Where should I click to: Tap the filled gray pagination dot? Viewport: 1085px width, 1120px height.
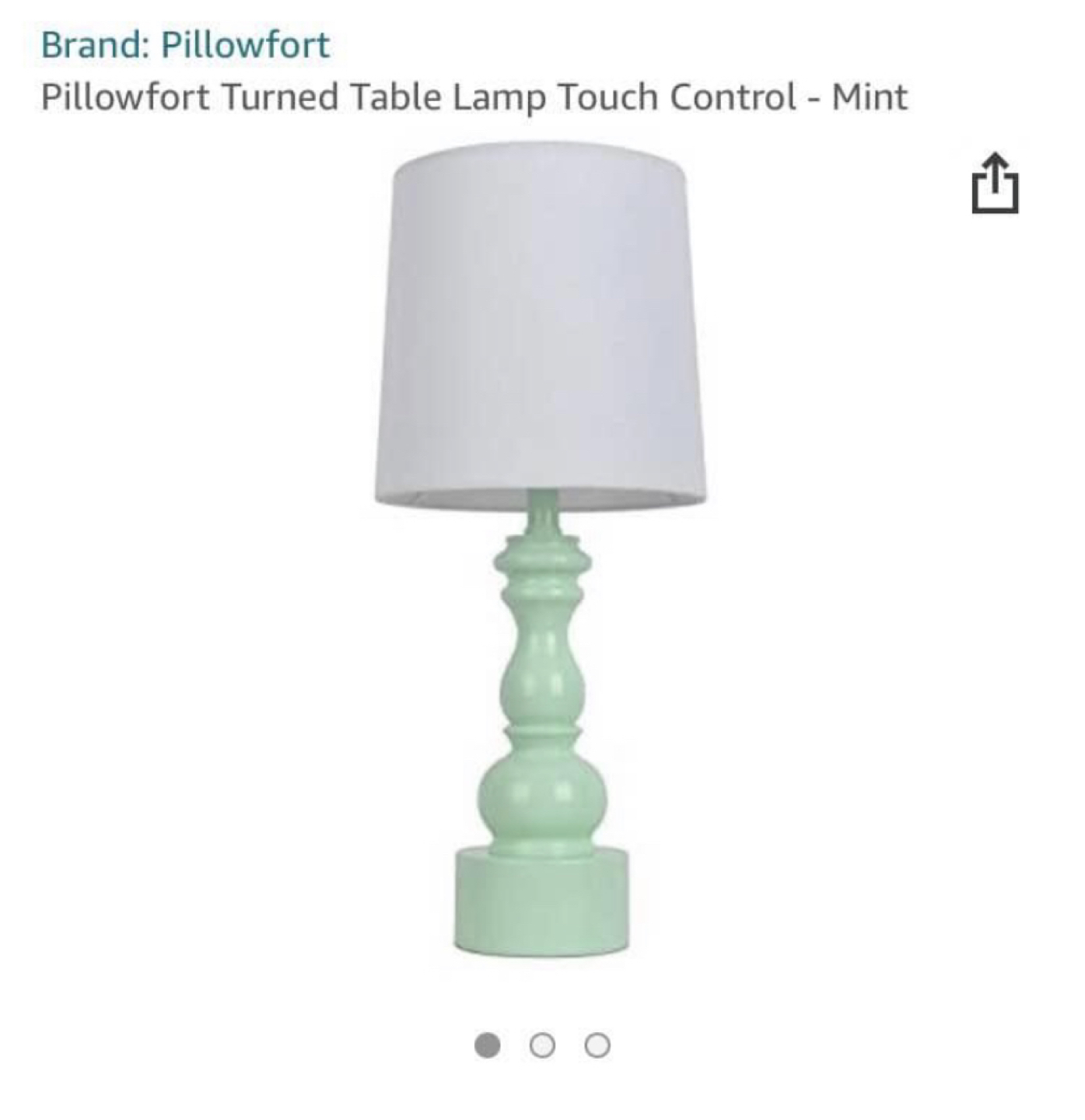[x=487, y=1045]
